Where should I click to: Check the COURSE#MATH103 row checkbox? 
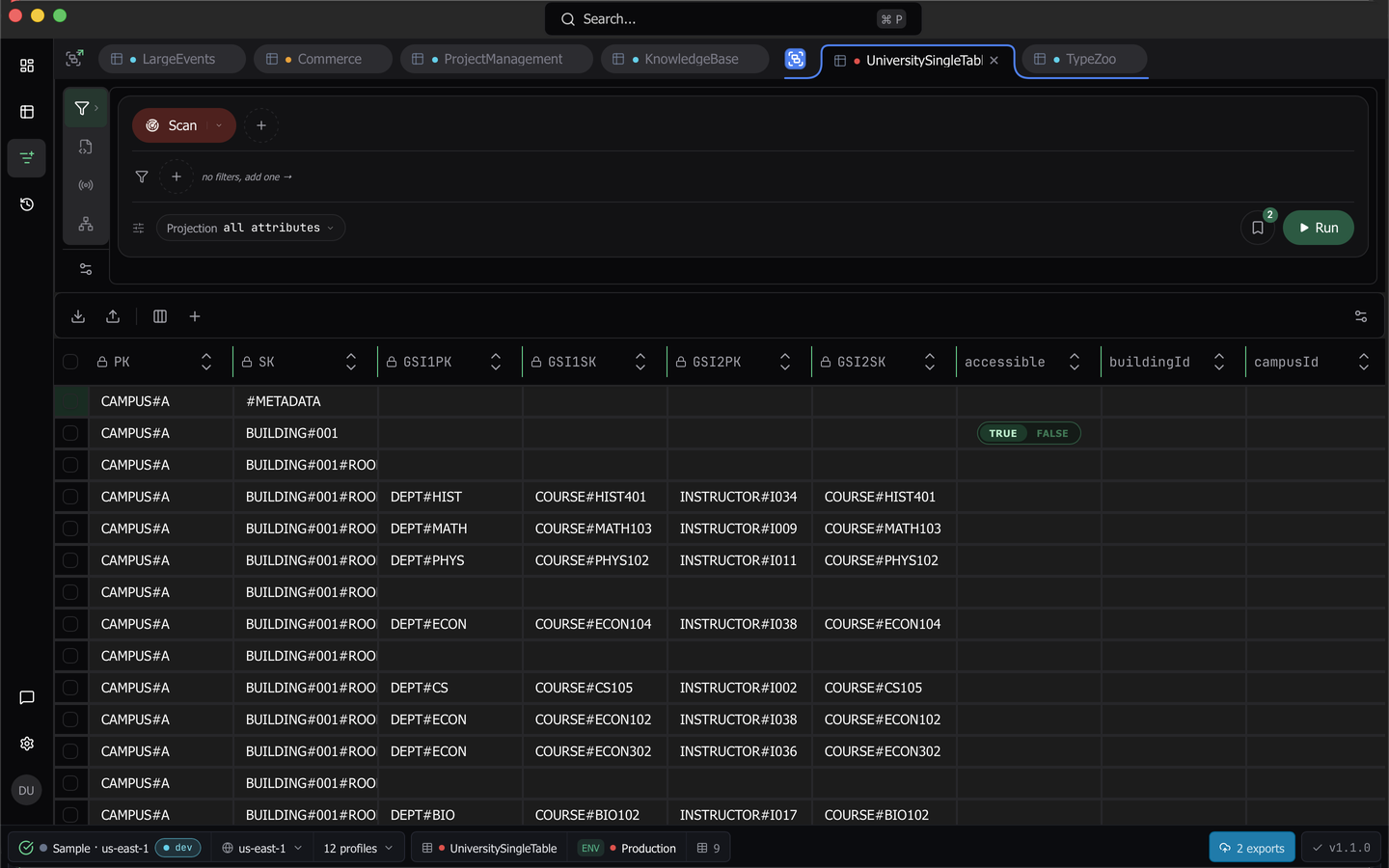[70, 529]
